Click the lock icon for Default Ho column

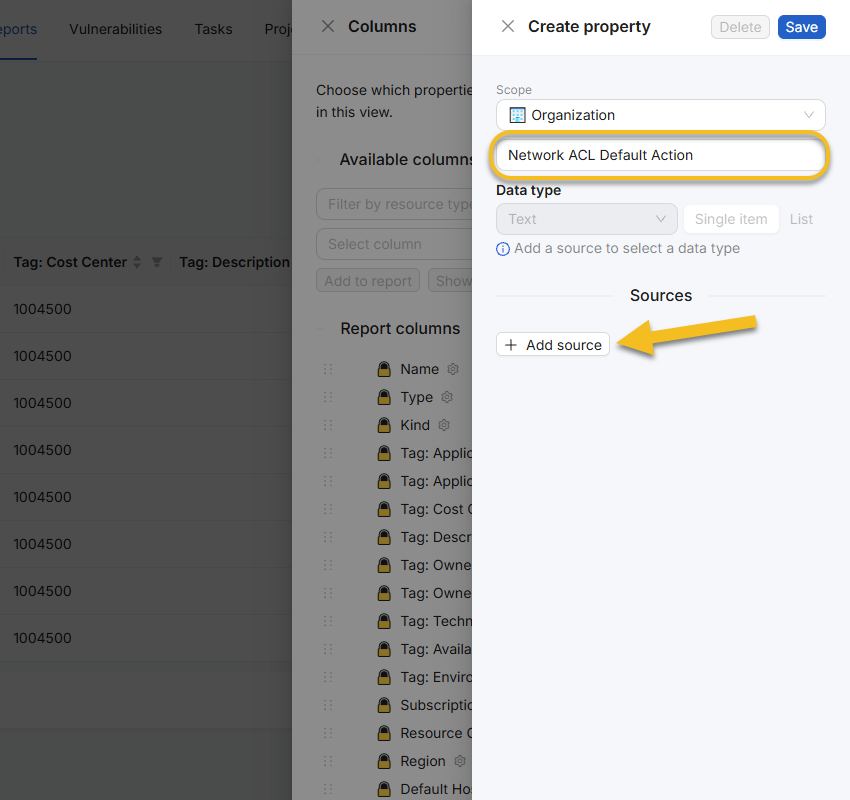pyautogui.click(x=384, y=789)
